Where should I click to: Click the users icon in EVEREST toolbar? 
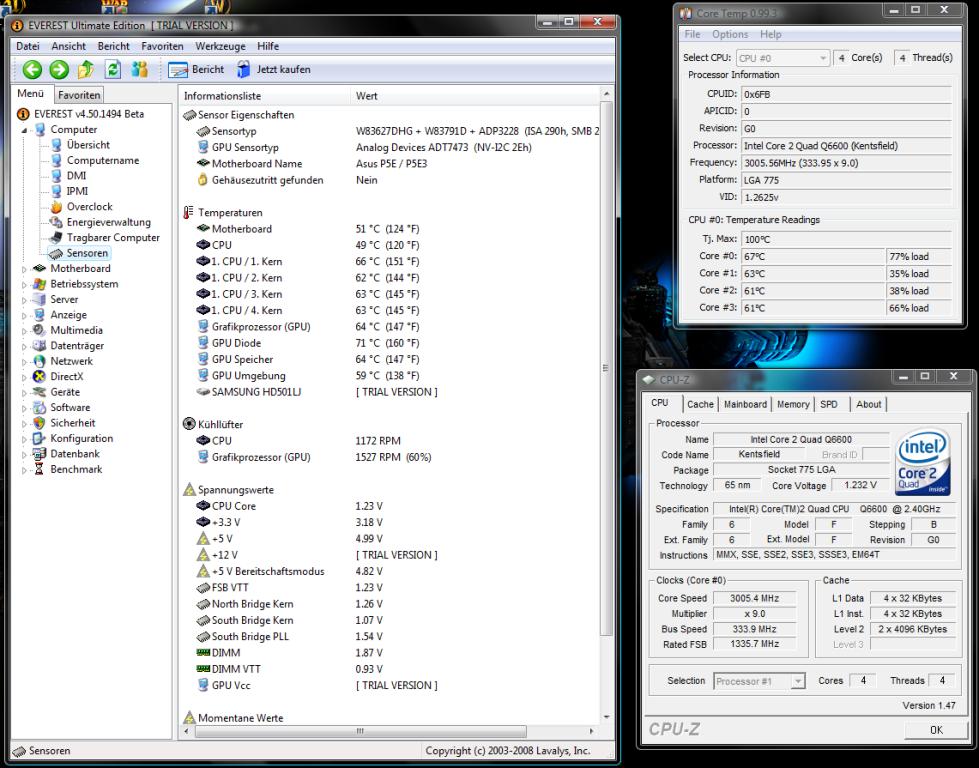coord(140,69)
